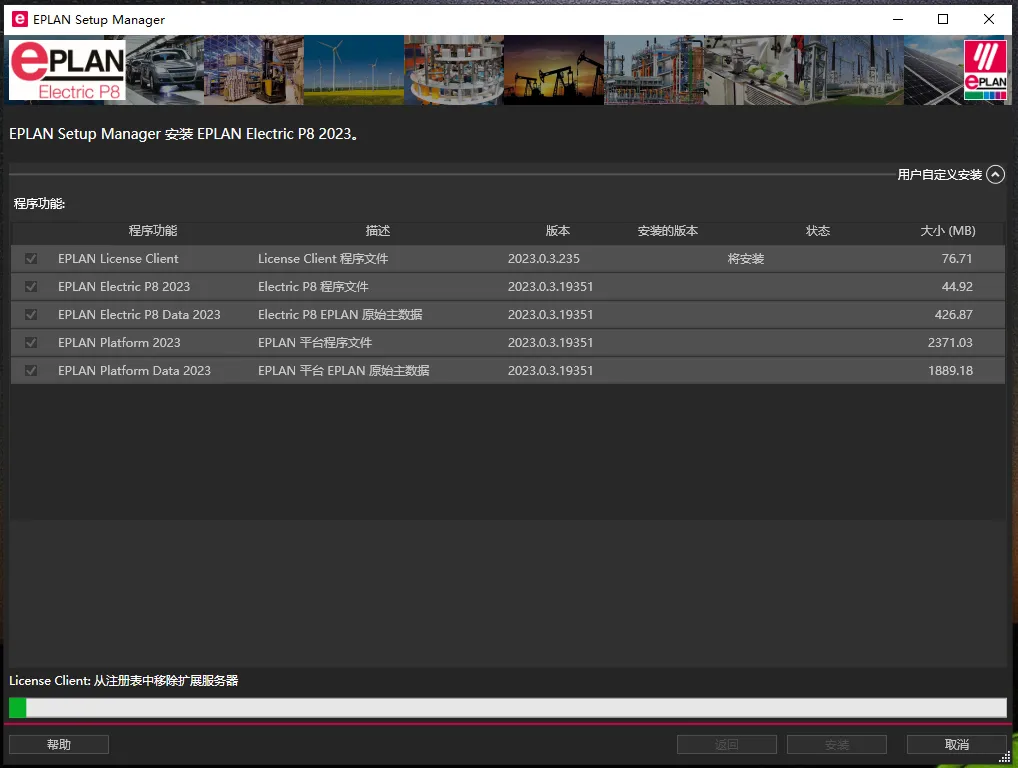Click the License Client status message text
This screenshot has height=768, width=1018.
coord(123,680)
